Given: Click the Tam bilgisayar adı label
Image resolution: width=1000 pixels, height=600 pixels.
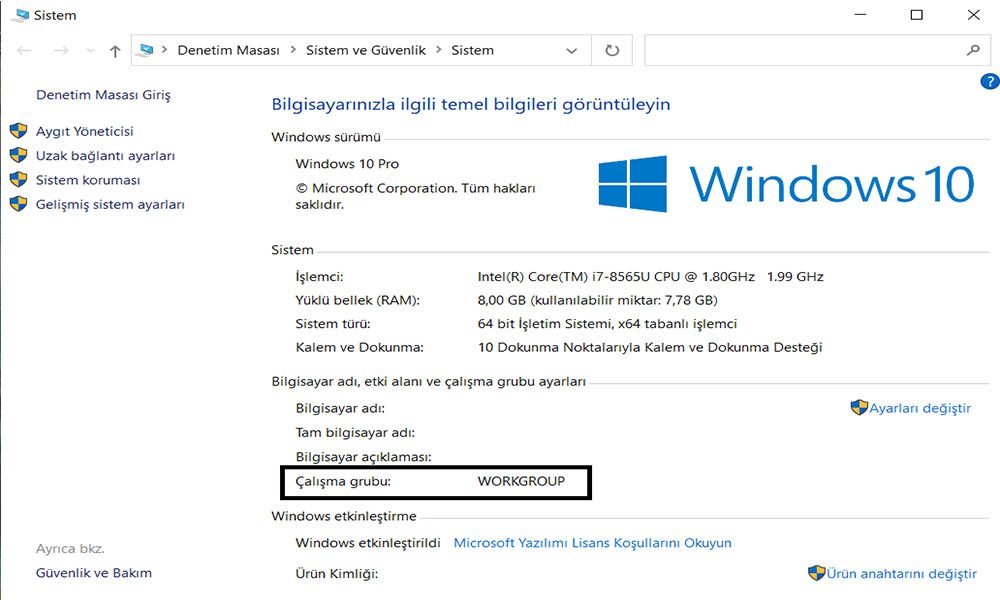Looking at the screenshot, I should coord(355,432).
